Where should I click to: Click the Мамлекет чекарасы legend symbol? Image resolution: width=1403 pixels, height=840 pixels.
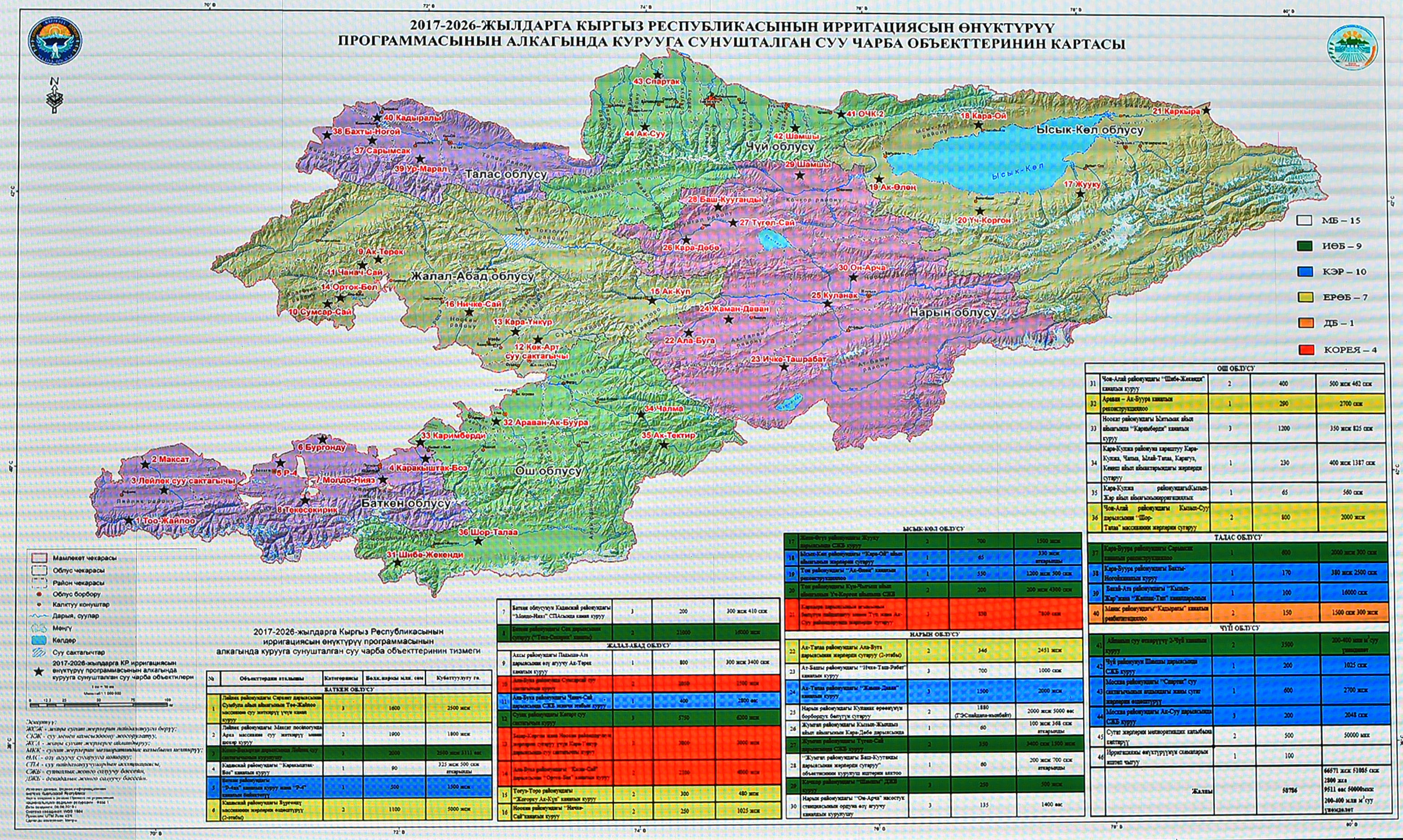click(39, 558)
